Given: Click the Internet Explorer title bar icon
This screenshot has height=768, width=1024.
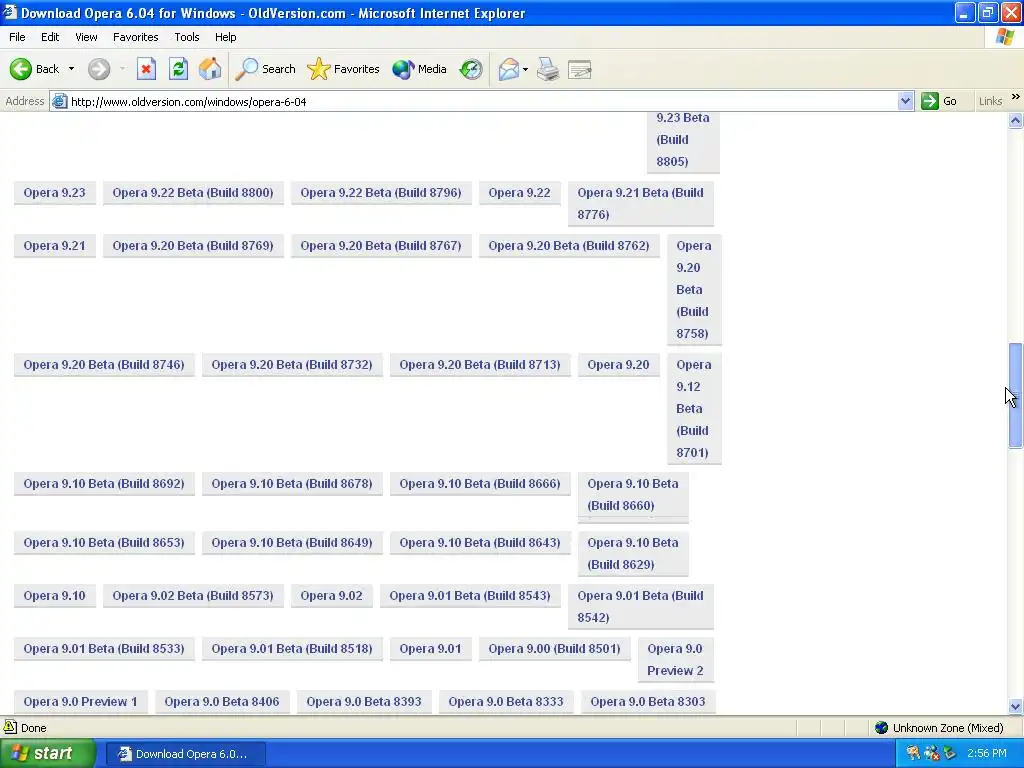Looking at the screenshot, I should tap(9, 12).
